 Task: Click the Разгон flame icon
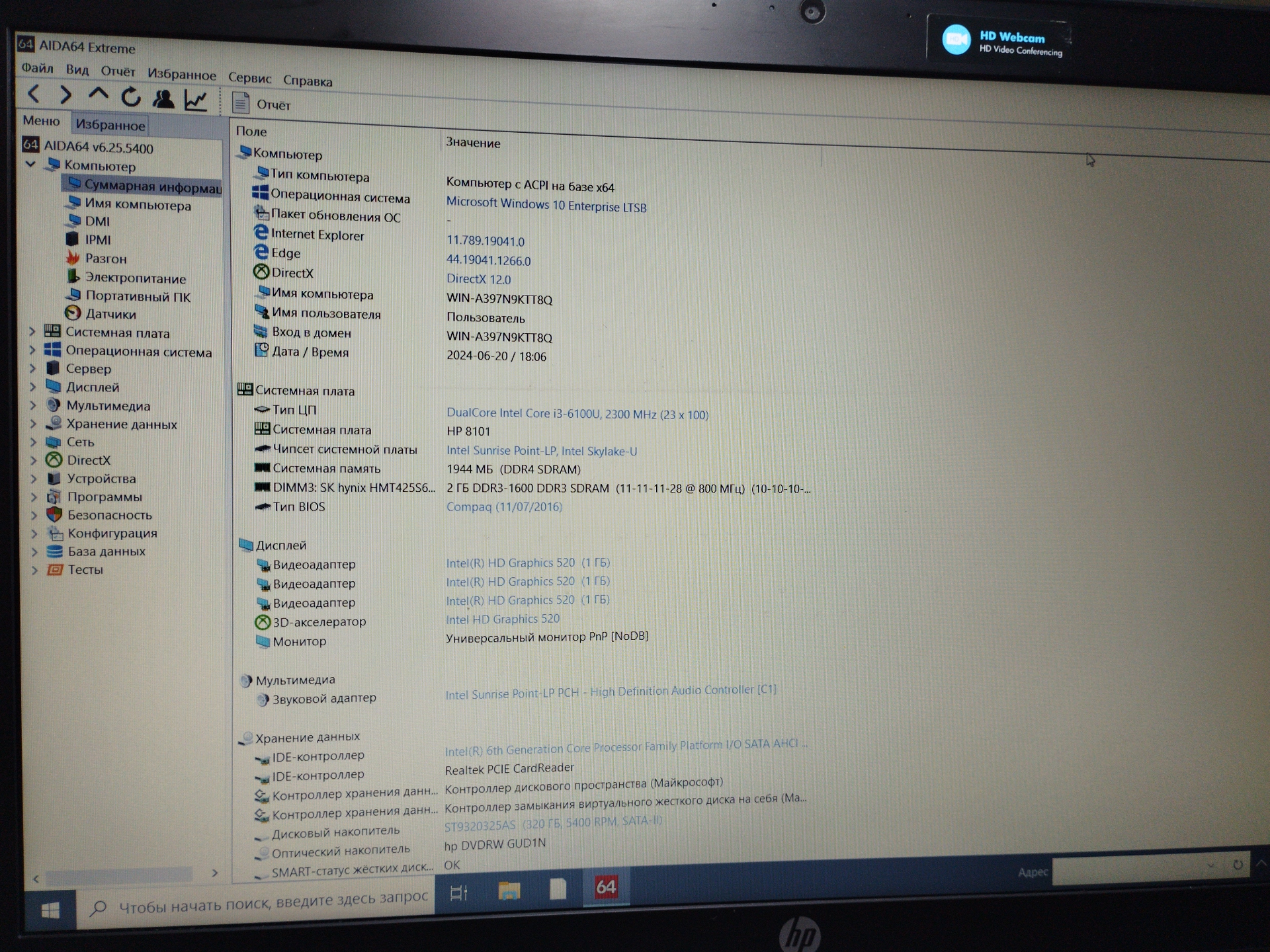[x=73, y=257]
